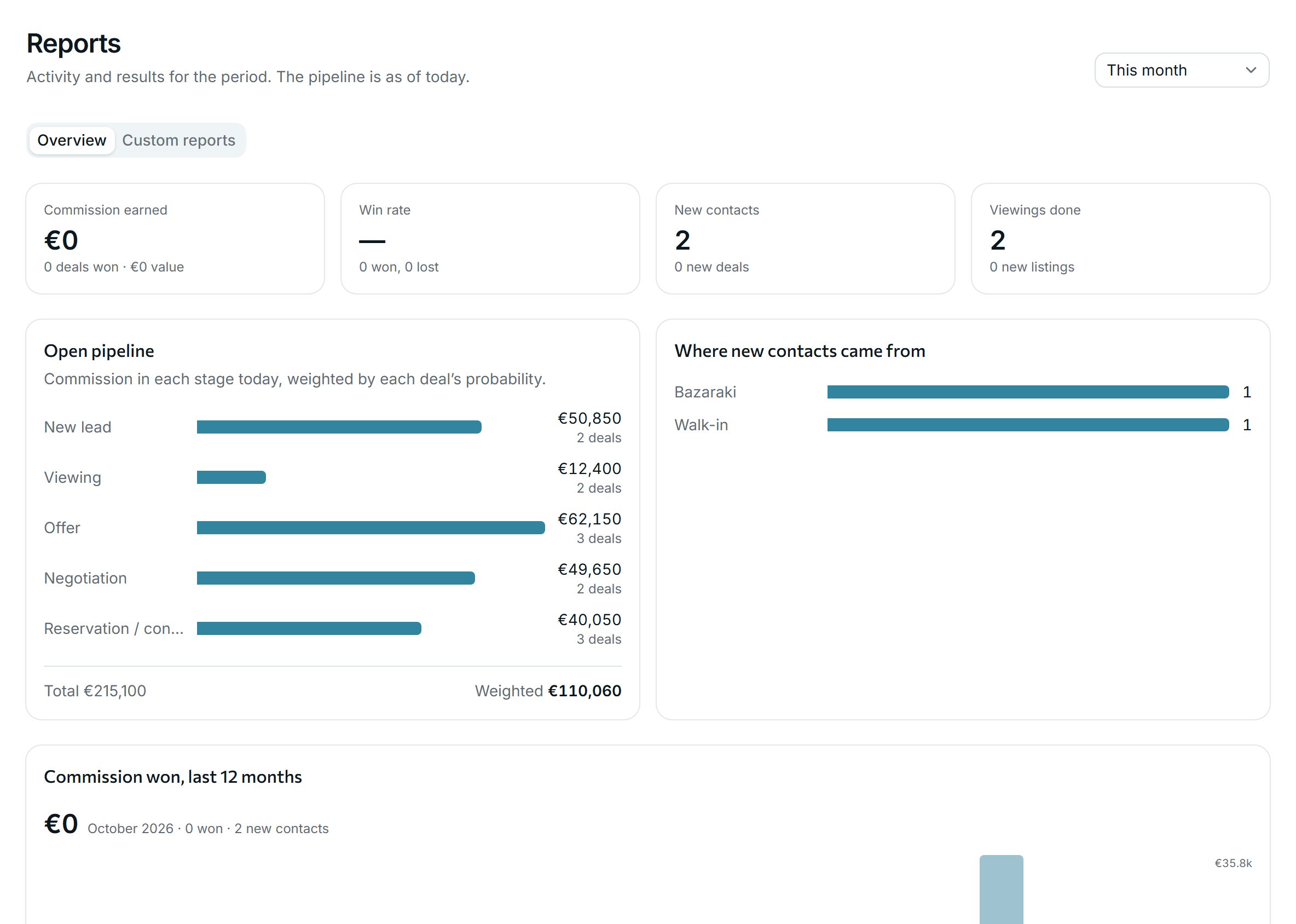This screenshot has height=924, width=1296.
Task: Click the New lead stage label
Action: pos(77,427)
